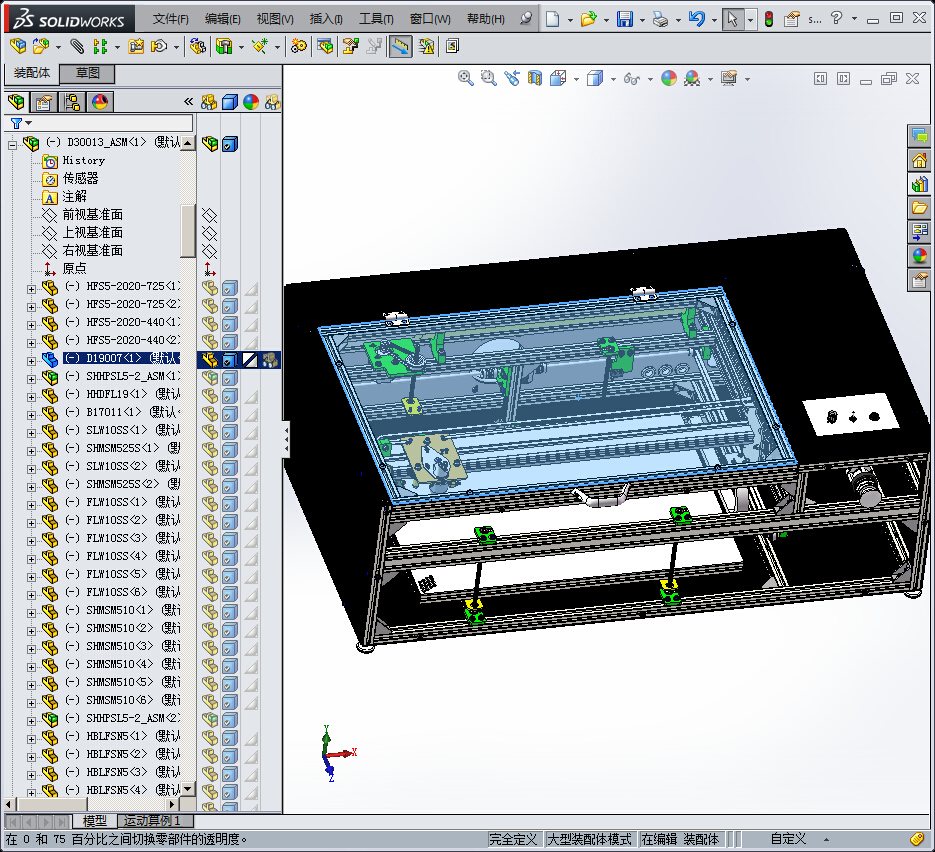Click the Show Hidden Components icon
The width and height of the screenshot is (935, 852).
197,46
